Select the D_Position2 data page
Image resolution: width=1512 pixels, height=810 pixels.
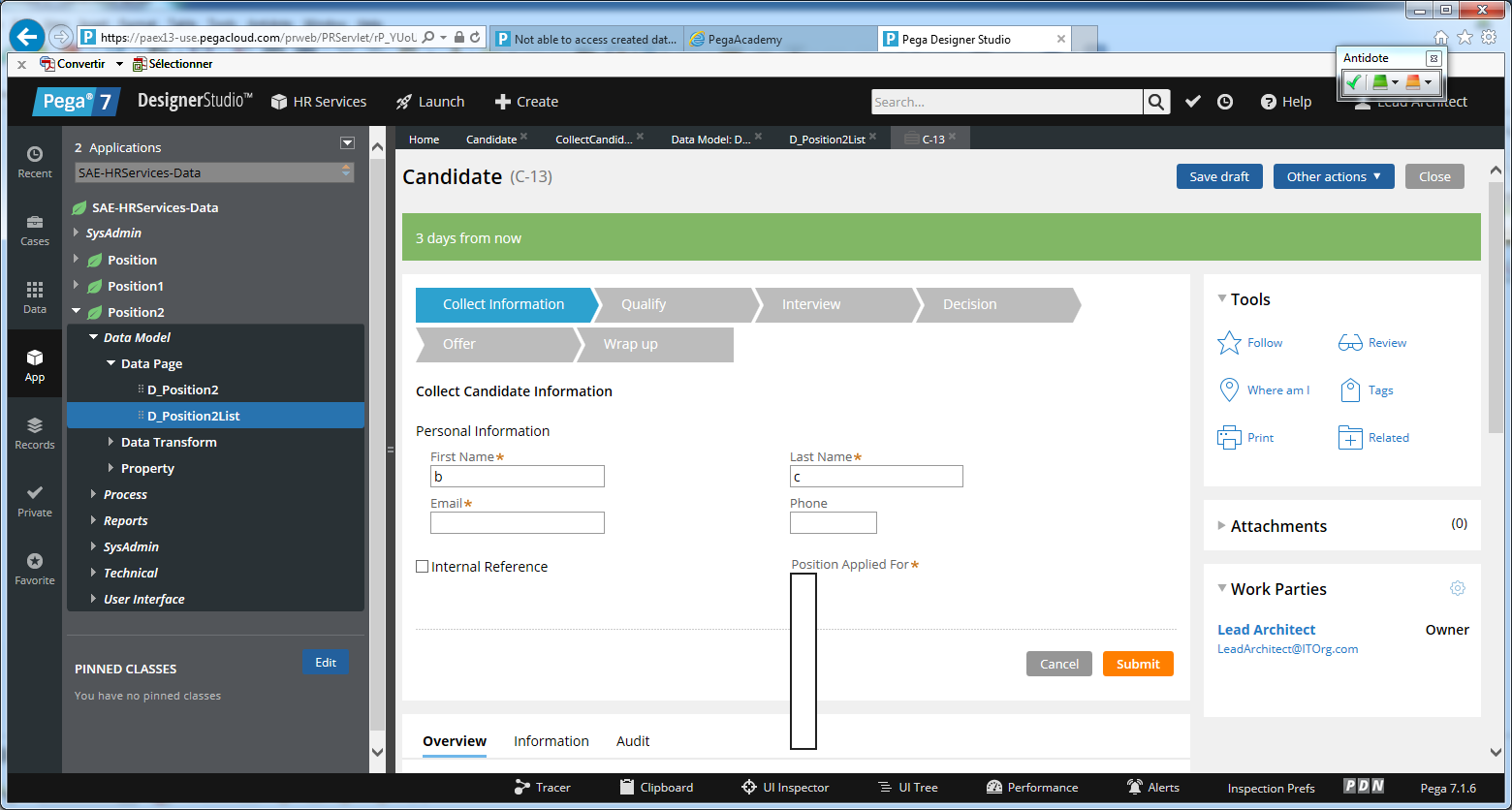(182, 389)
